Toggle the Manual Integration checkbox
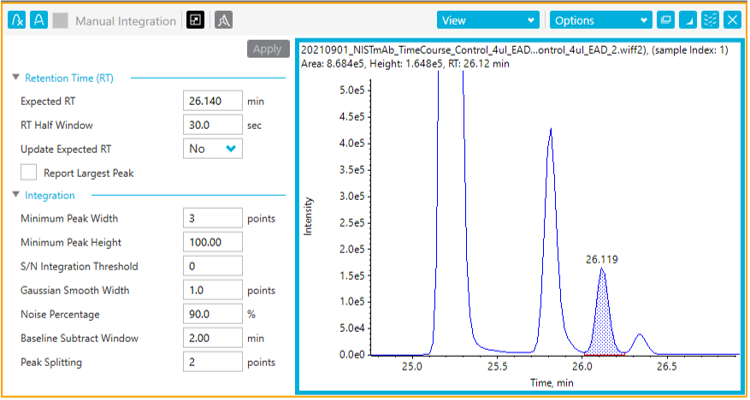 pyautogui.click(x=61, y=19)
